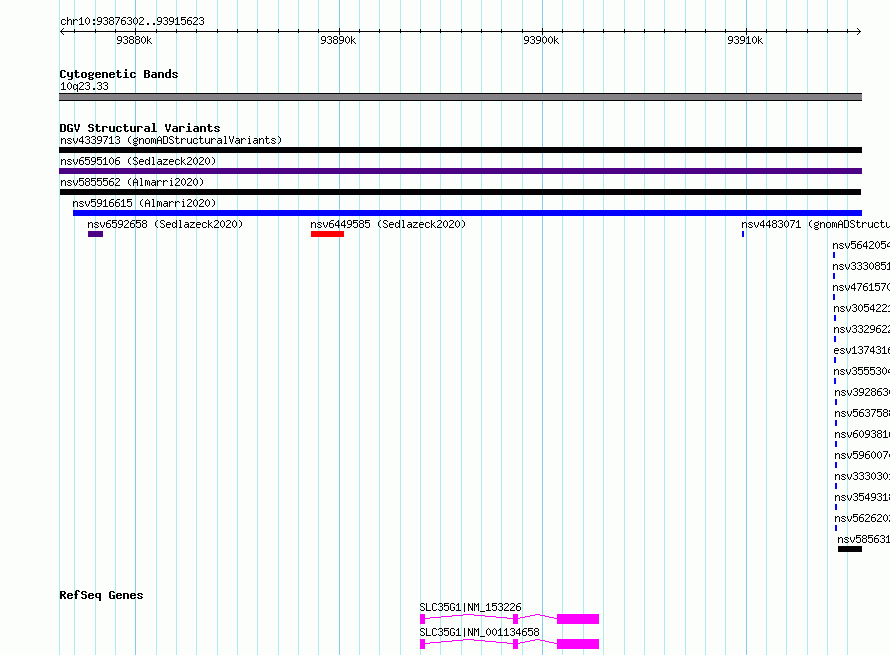Click the variant label starting esv137431

(x=862, y=350)
